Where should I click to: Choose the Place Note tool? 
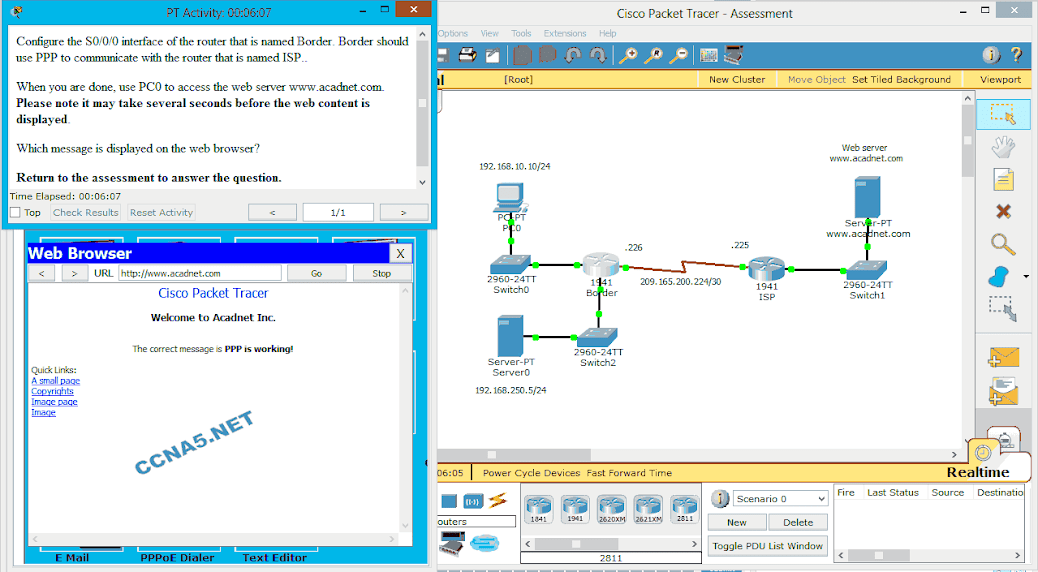tap(1003, 179)
